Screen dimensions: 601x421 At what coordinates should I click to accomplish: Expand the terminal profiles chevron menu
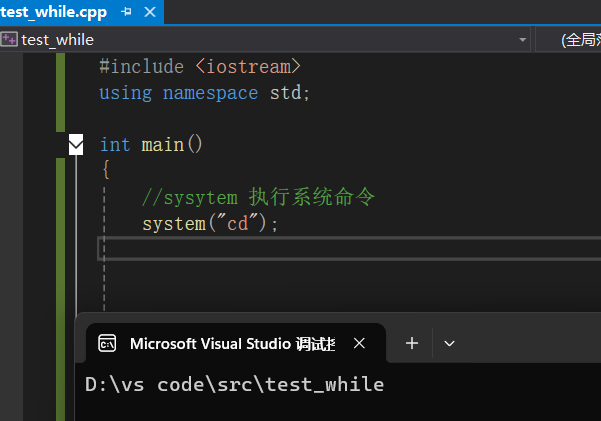coord(449,343)
